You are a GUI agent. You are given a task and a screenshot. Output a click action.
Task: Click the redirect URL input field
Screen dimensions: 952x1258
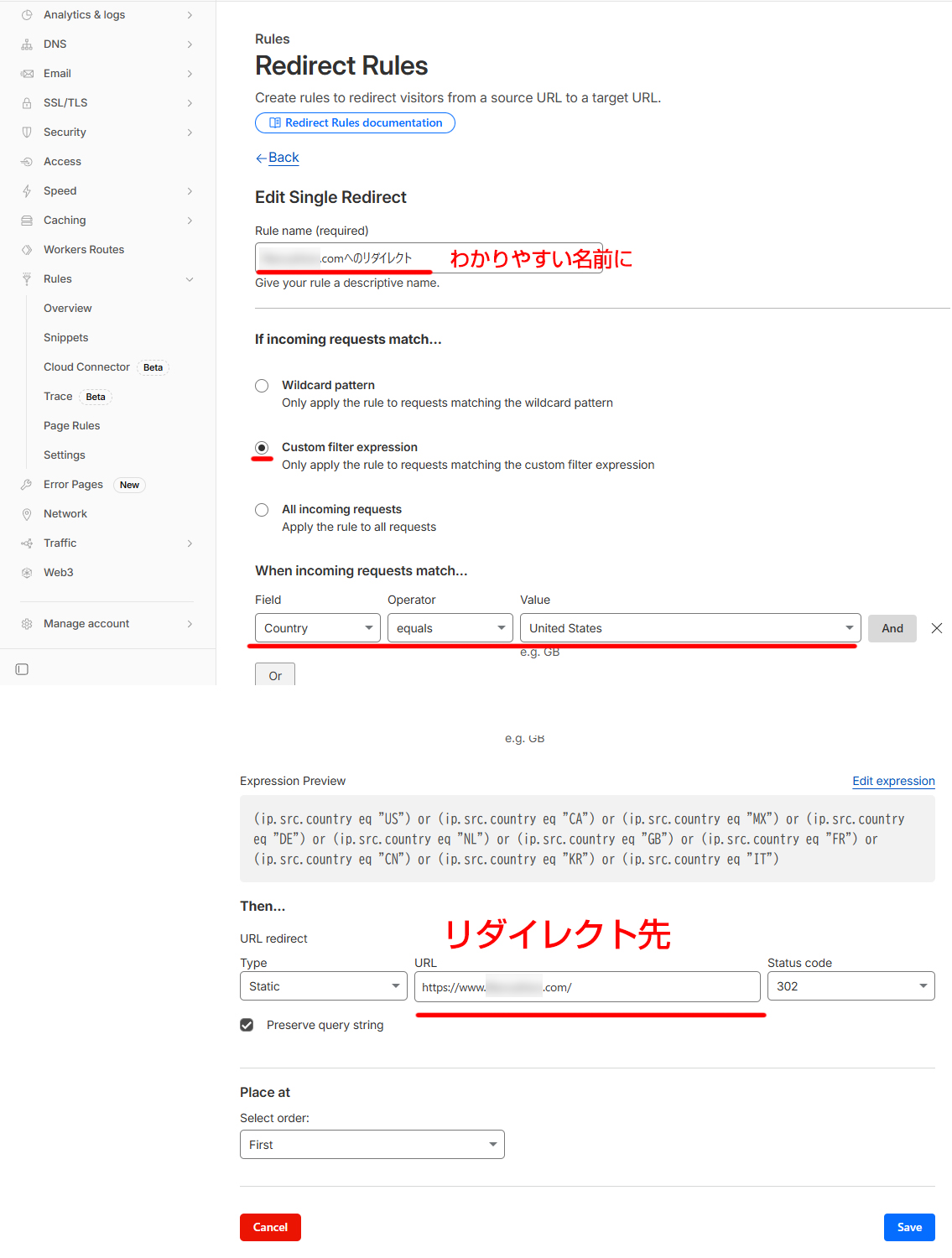[587, 987]
